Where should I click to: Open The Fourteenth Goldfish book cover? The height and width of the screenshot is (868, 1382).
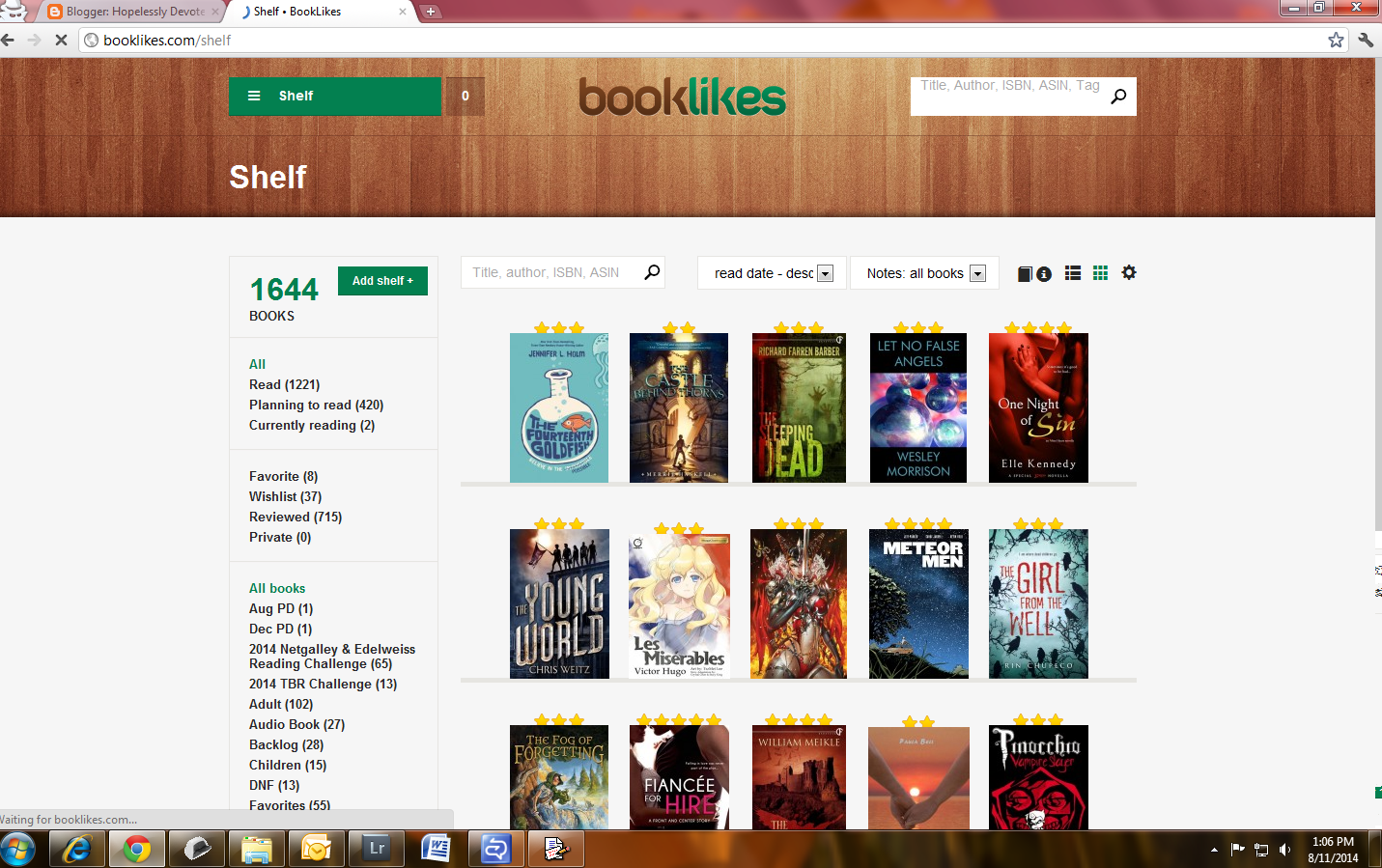[559, 407]
